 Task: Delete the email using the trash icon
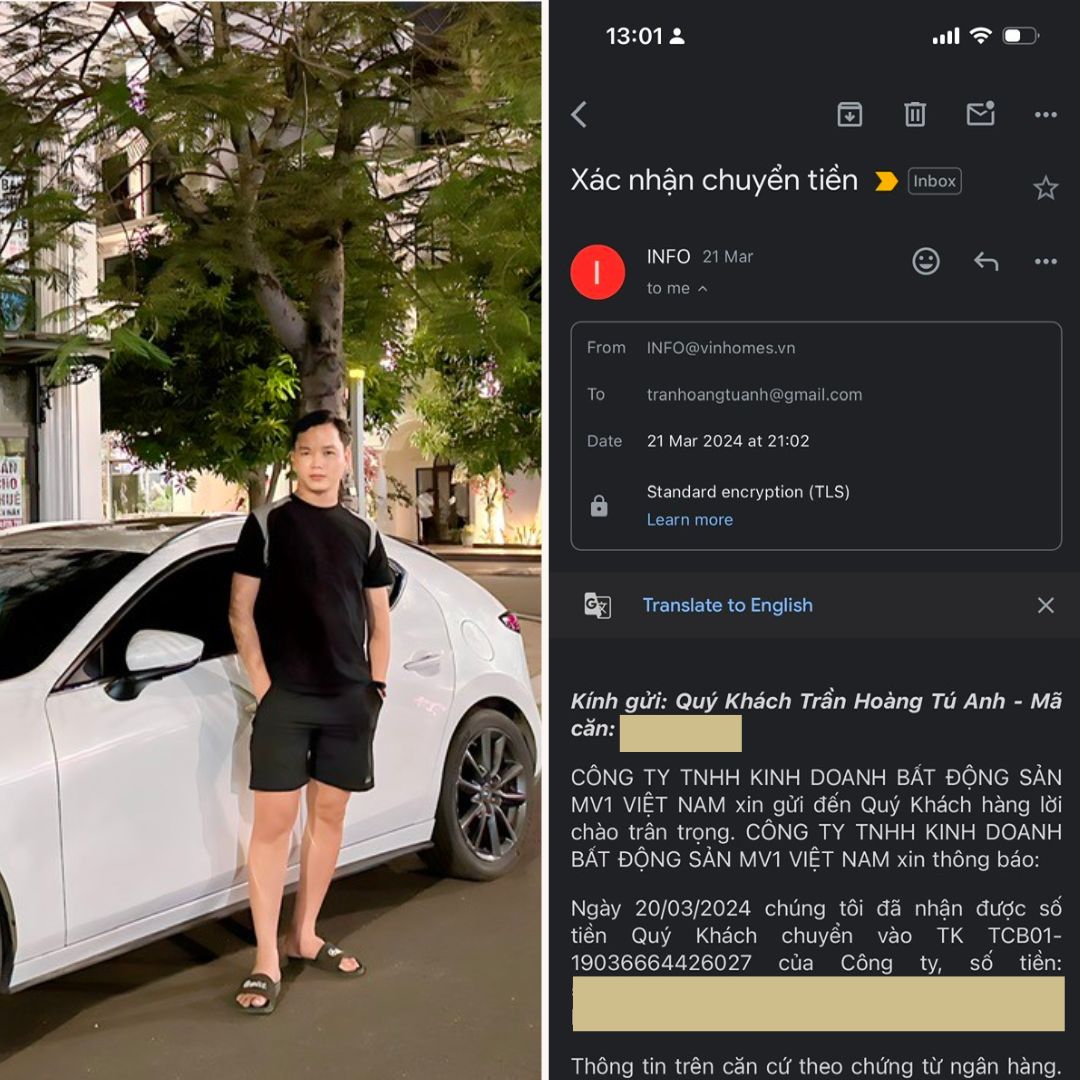click(915, 114)
